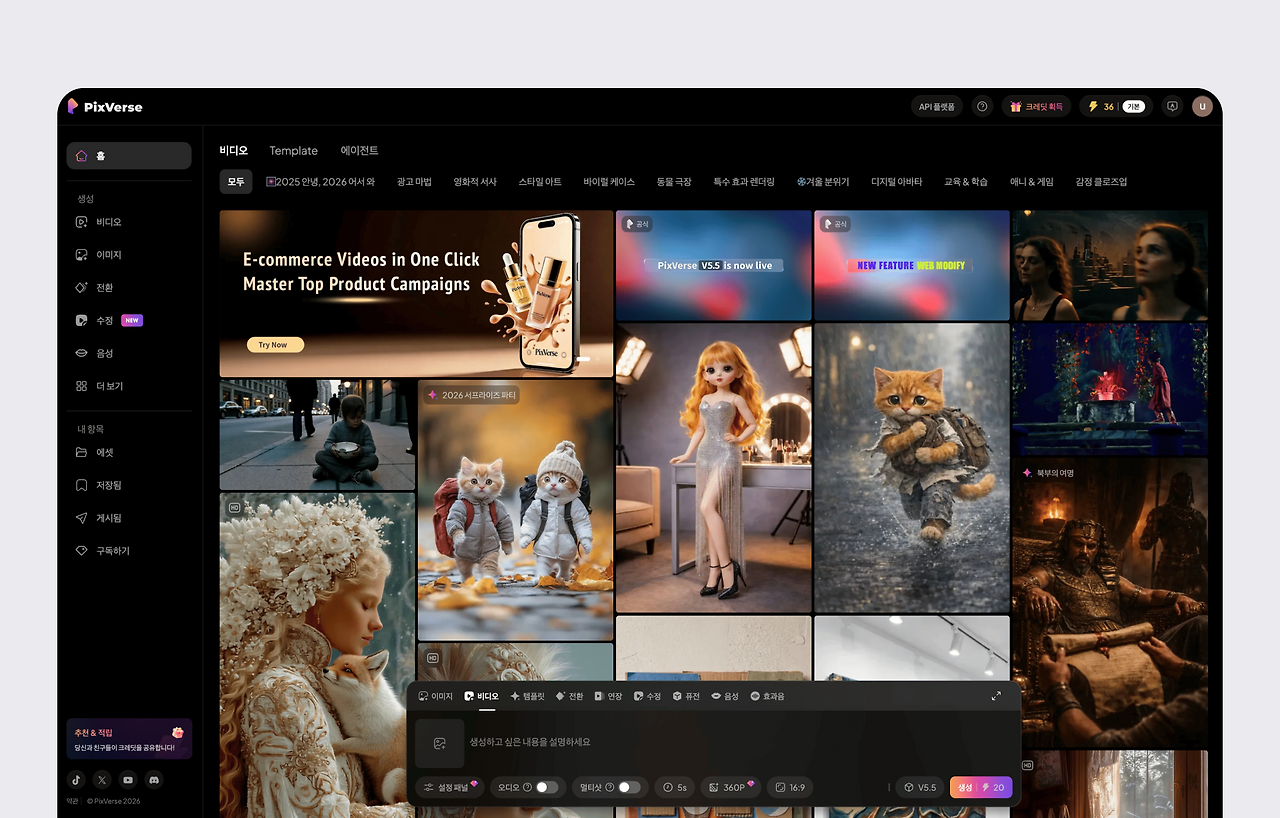Open the TikTok social link
1280x818 pixels.
pos(76,780)
